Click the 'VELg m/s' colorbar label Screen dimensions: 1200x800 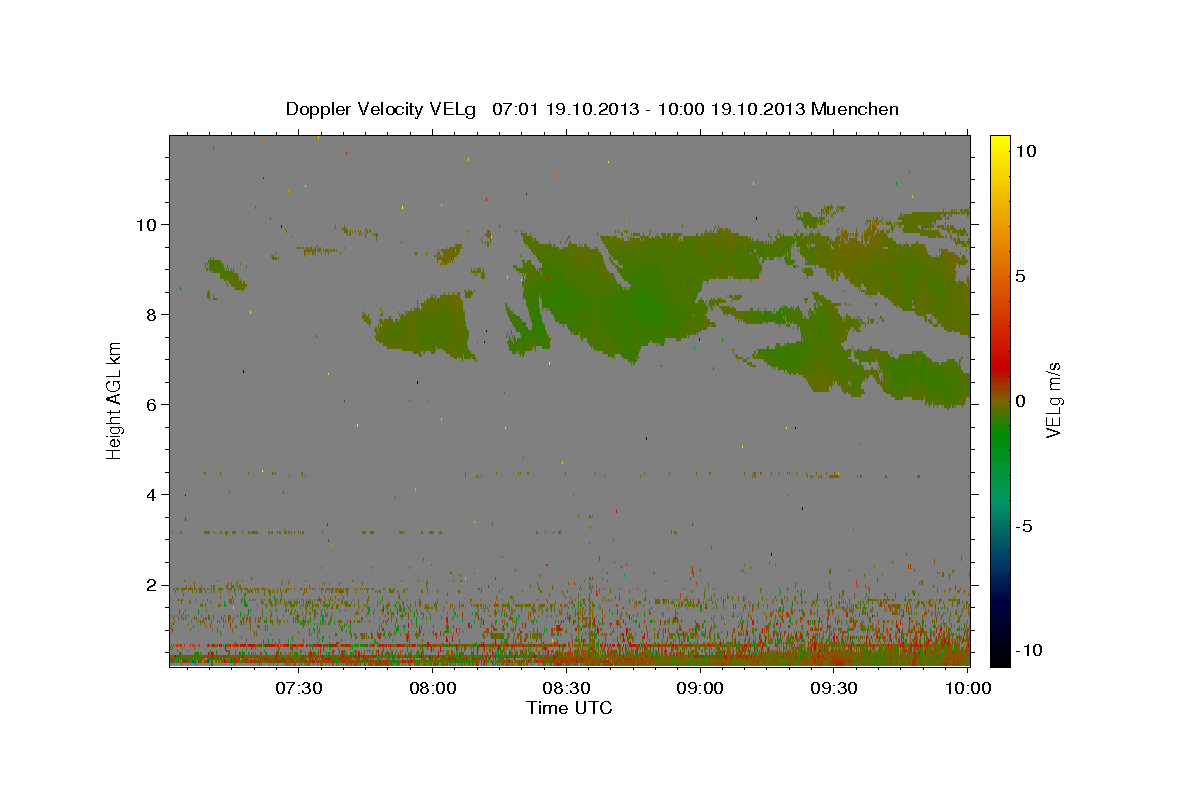click(1053, 400)
